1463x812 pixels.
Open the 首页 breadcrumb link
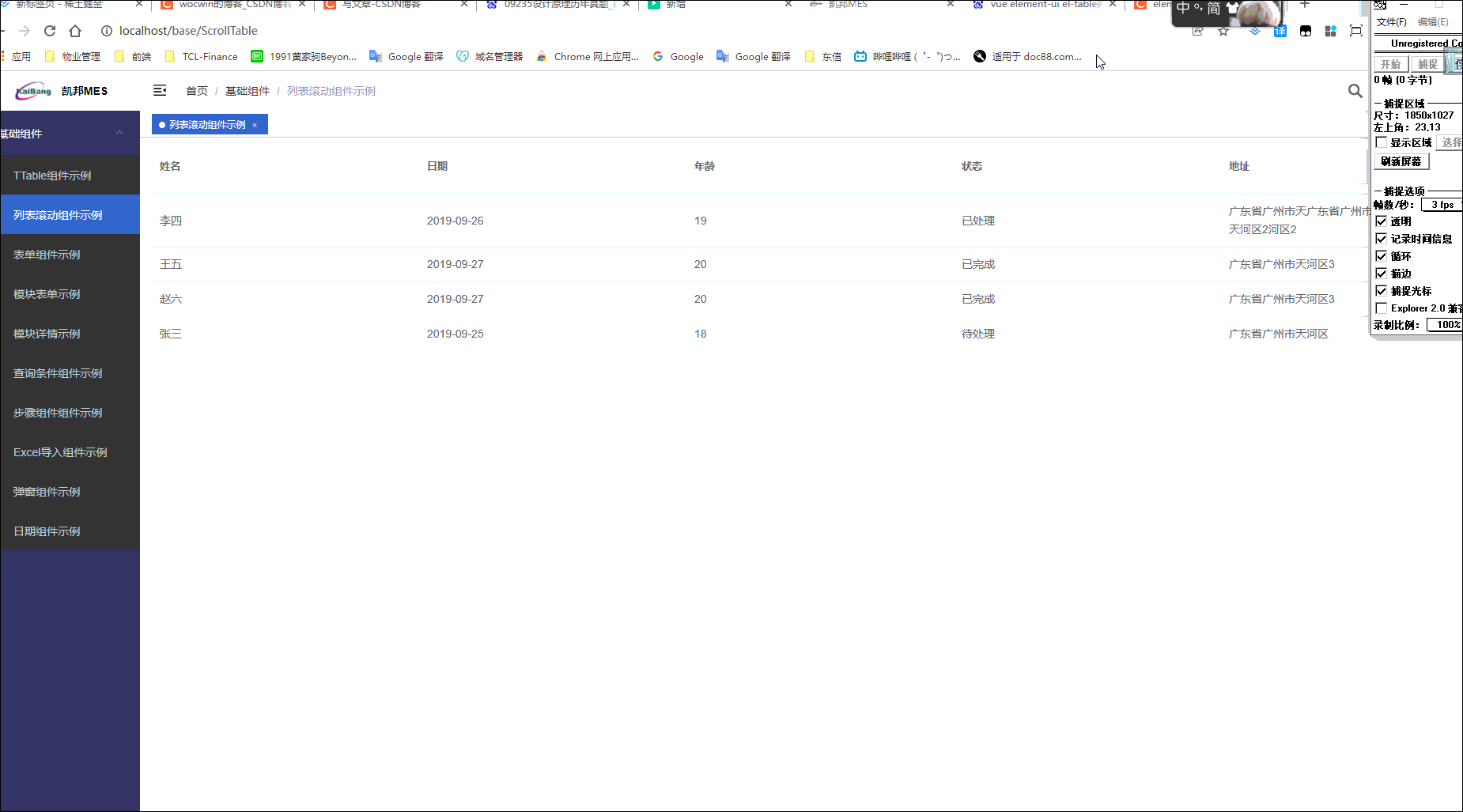(196, 90)
